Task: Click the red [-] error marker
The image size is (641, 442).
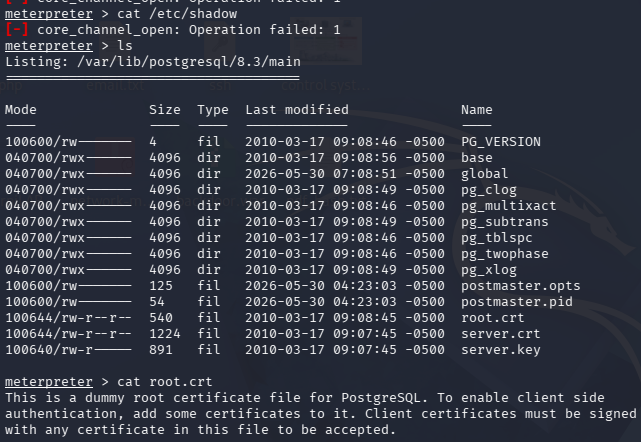Action: coord(16,30)
